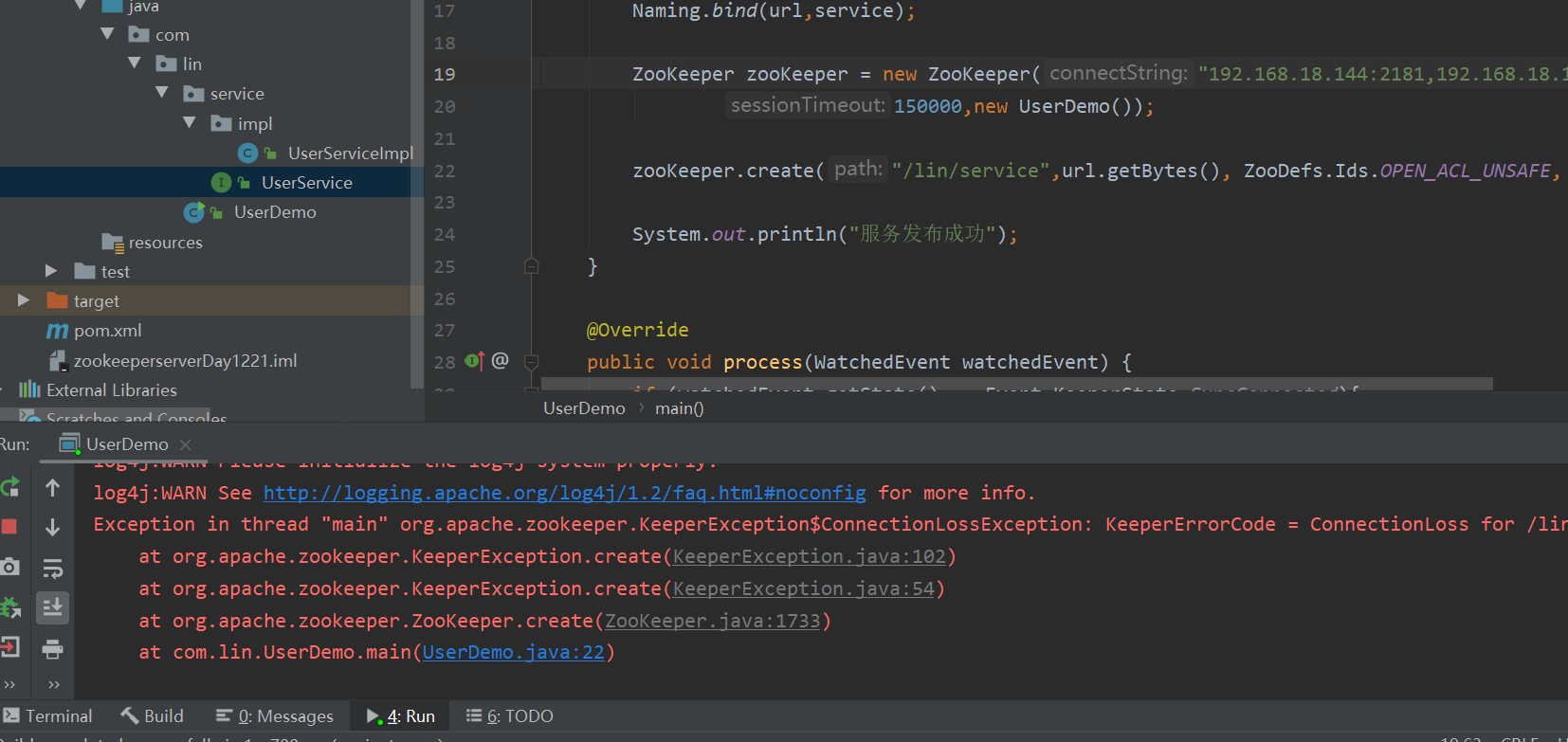Close the UserDemo run tab

point(186,444)
